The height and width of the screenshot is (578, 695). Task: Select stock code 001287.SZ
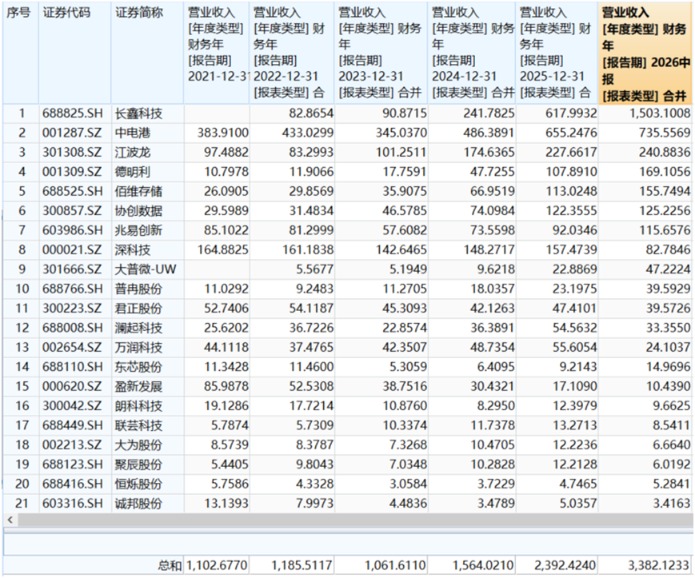72,133
